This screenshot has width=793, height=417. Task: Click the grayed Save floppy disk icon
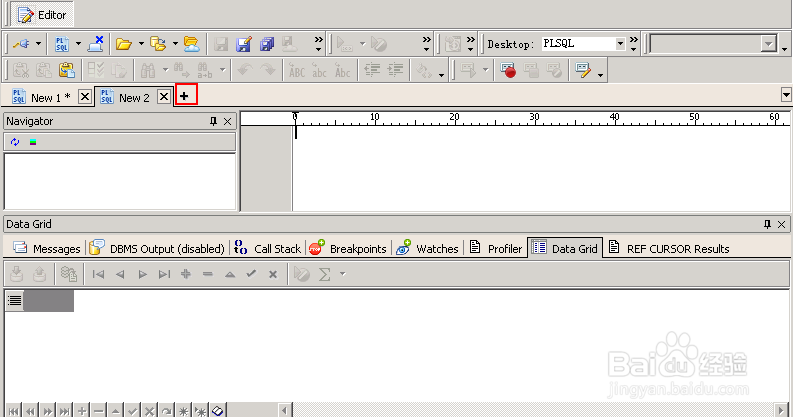(x=221, y=44)
